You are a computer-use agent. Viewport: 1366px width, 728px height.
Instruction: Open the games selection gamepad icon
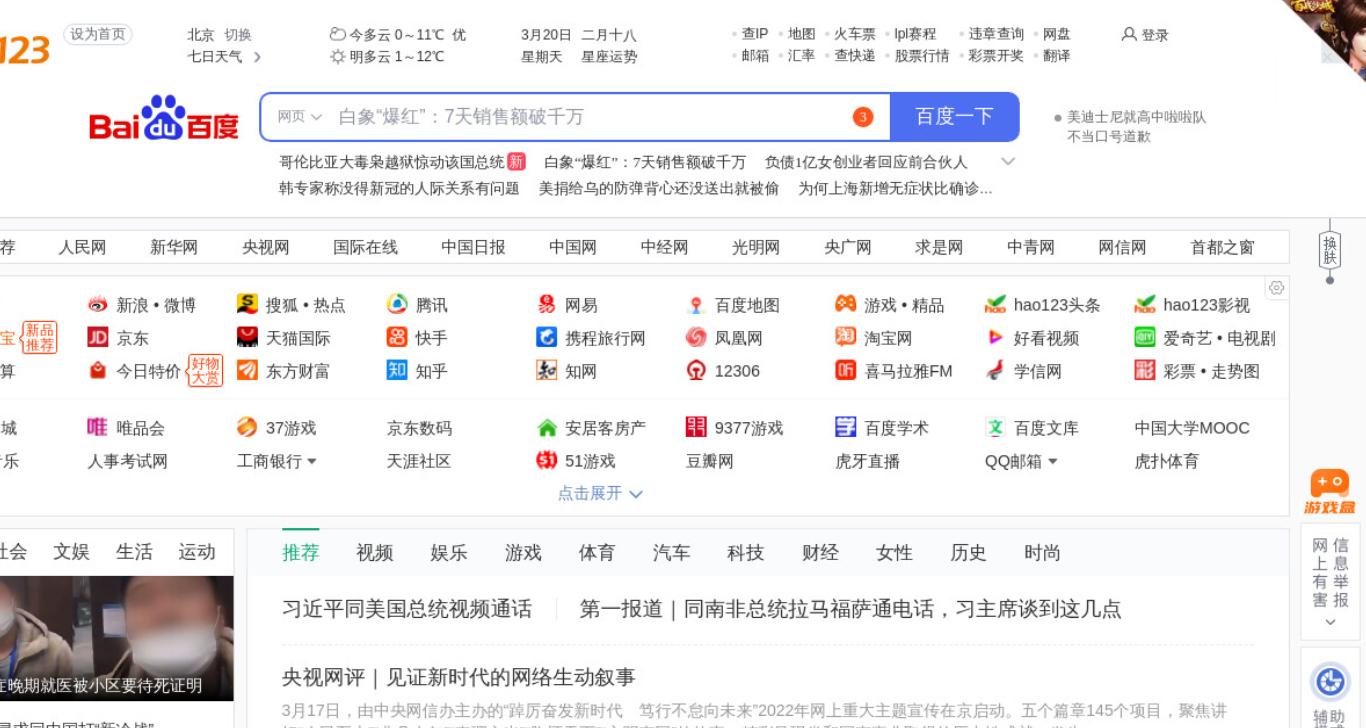pos(845,305)
